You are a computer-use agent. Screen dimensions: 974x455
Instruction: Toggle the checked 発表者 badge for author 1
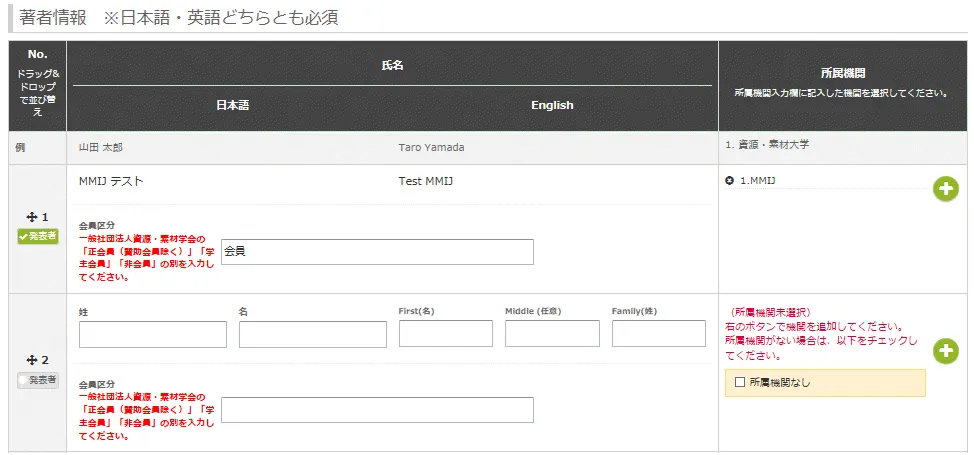[38, 236]
